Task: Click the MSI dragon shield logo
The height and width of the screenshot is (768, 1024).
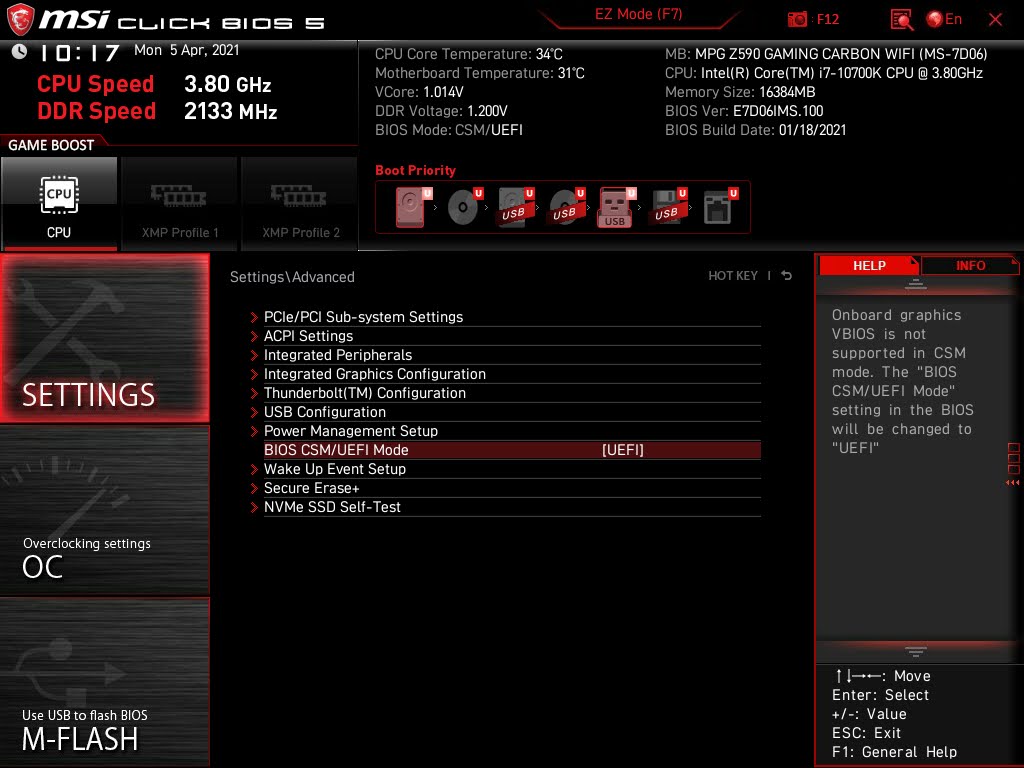Action: tap(19, 19)
